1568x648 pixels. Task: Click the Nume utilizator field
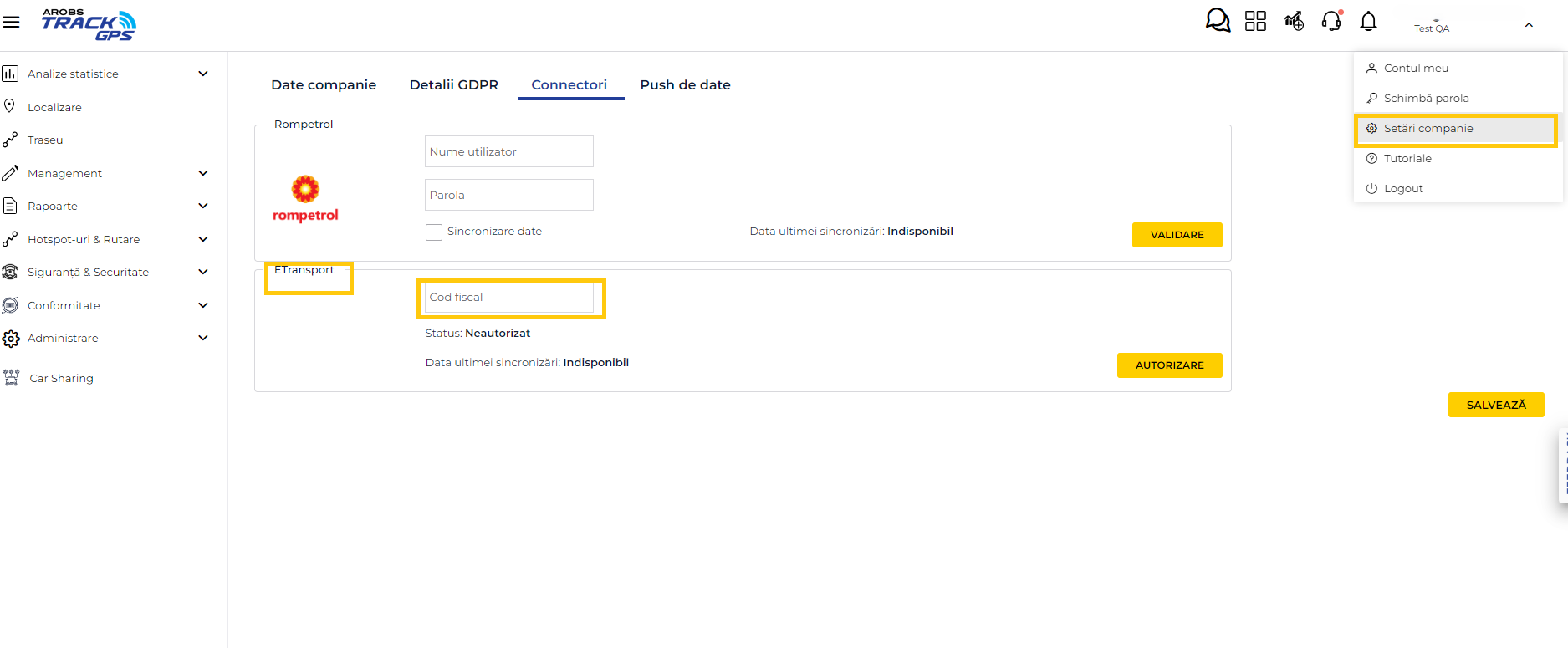[x=508, y=151]
